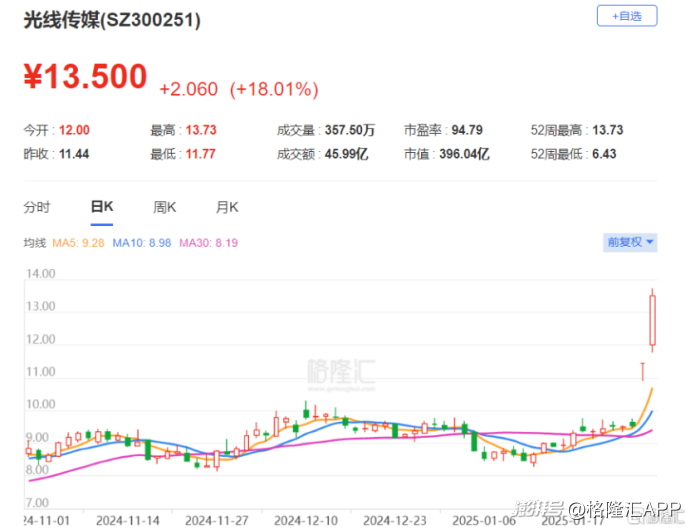The image size is (690, 530).
Task: Expand the 前复权 adjustment dropdown
Action: [x=630, y=242]
